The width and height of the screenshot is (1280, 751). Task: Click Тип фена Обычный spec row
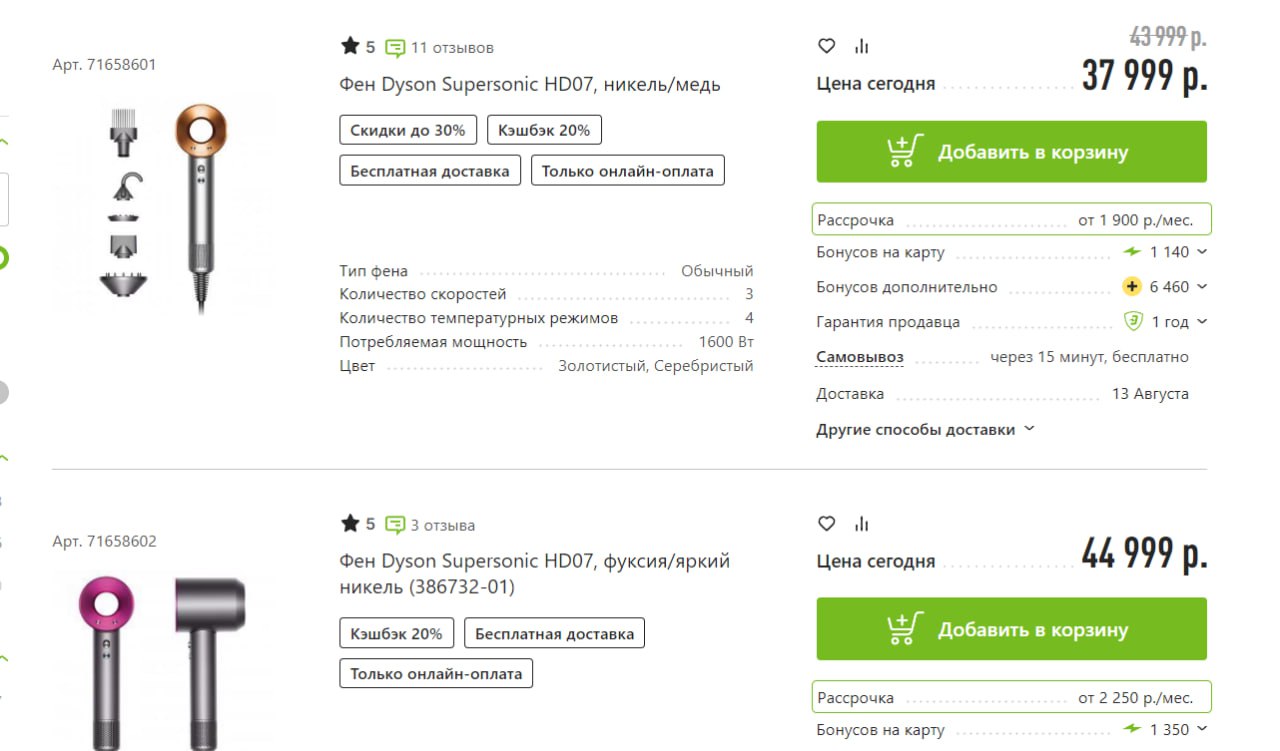[x=546, y=271]
